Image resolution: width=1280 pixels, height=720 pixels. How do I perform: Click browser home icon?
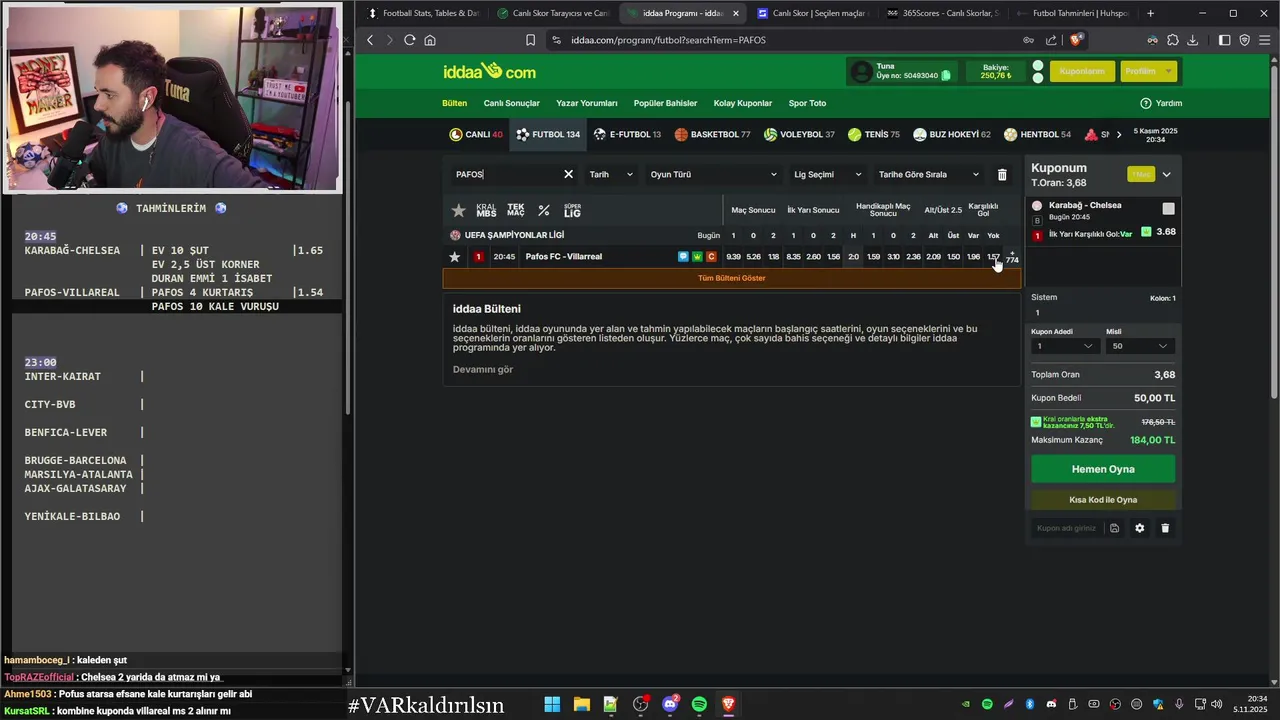(x=430, y=40)
